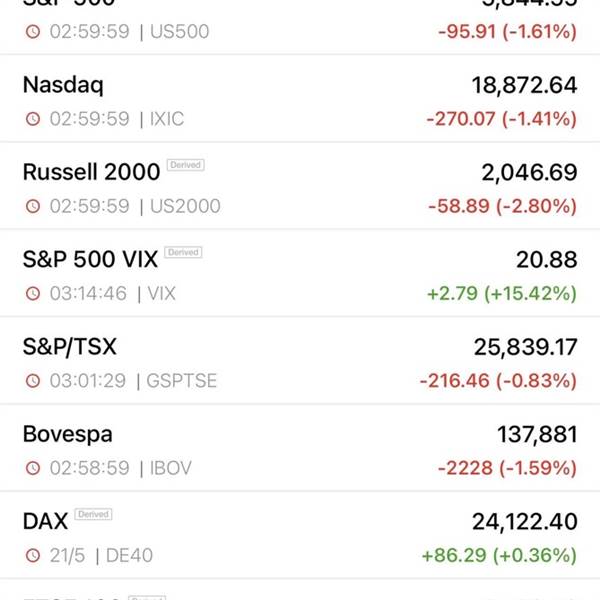Tap Russell 2000 change -58.89 (-2.80%)
This screenshot has width=600, height=600.
tap(502, 206)
